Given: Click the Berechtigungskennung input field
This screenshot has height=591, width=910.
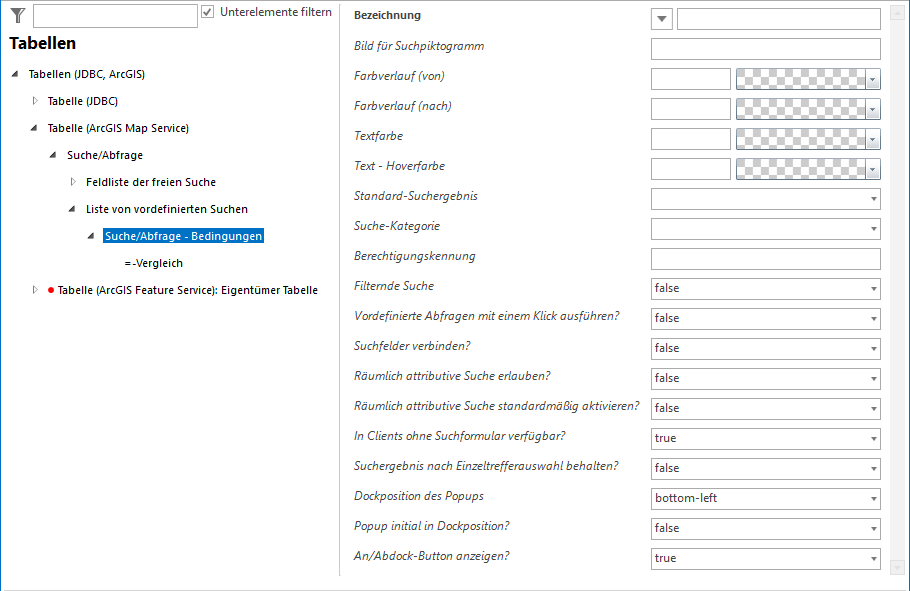Looking at the screenshot, I should click(x=765, y=259).
